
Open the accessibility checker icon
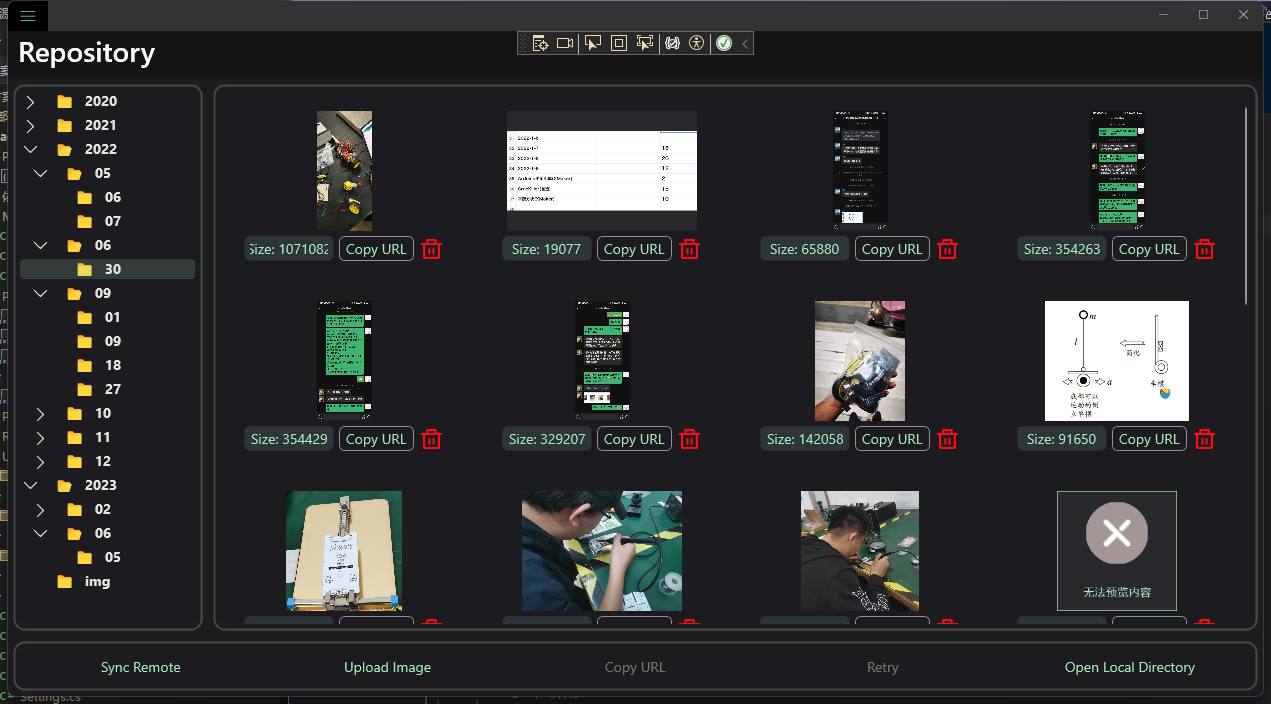697,43
